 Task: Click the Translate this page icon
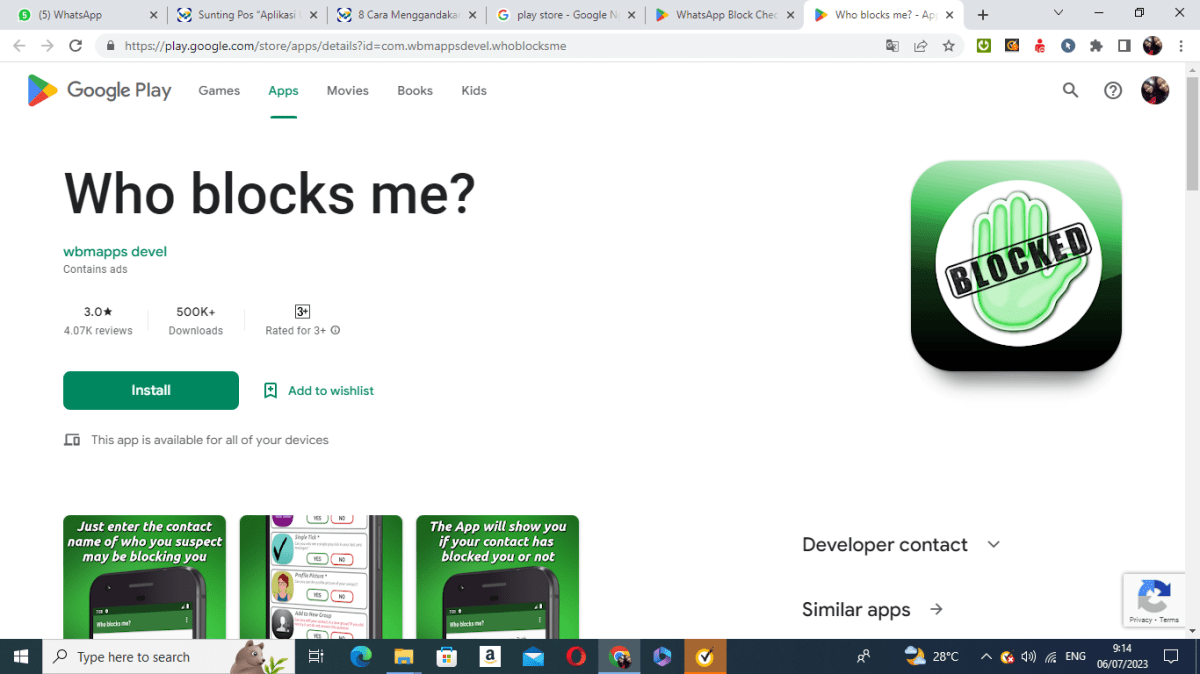(892, 45)
